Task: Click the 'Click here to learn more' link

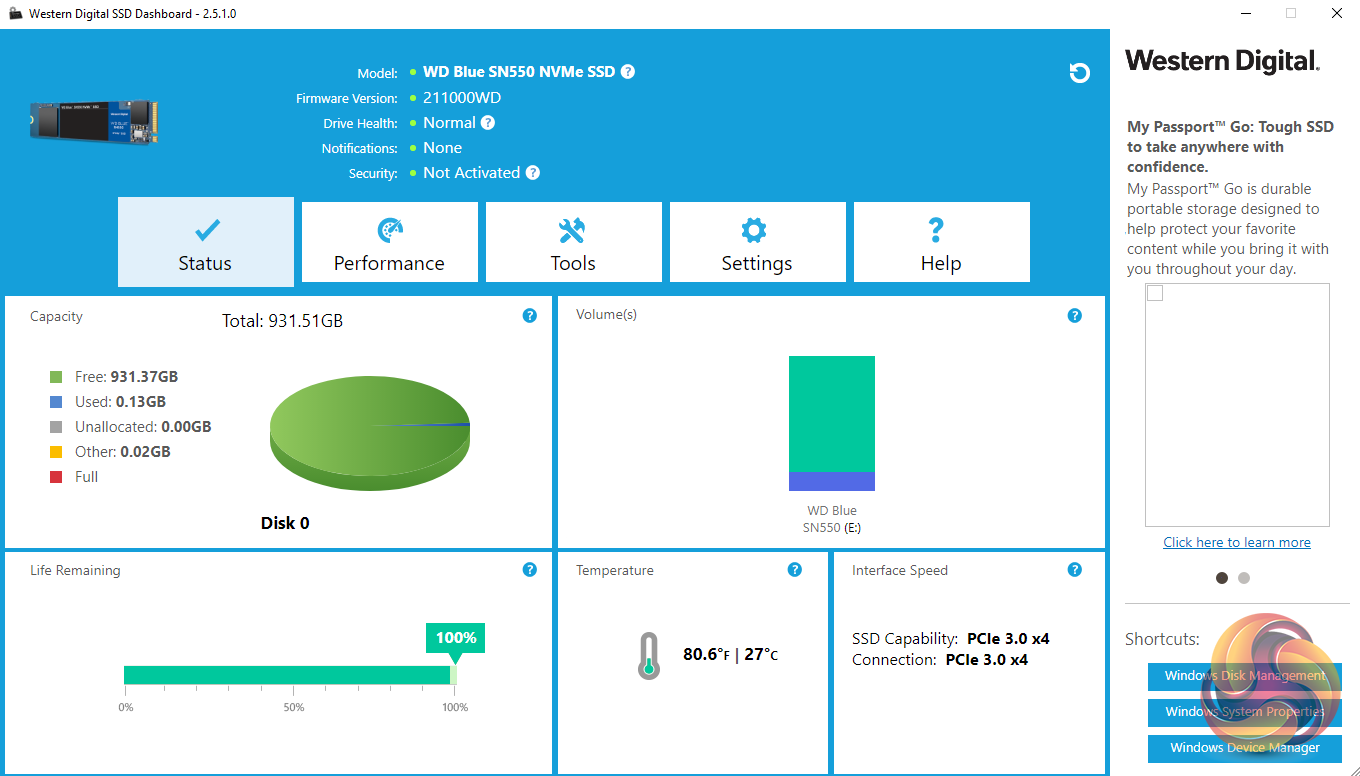Action: tap(1237, 542)
